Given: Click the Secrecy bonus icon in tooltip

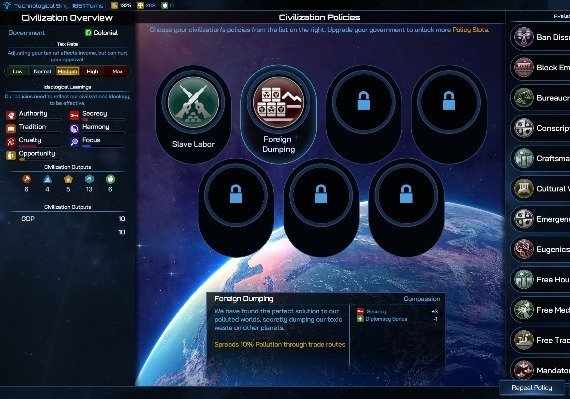Looking at the screenshot, I should tap(360, 311).
